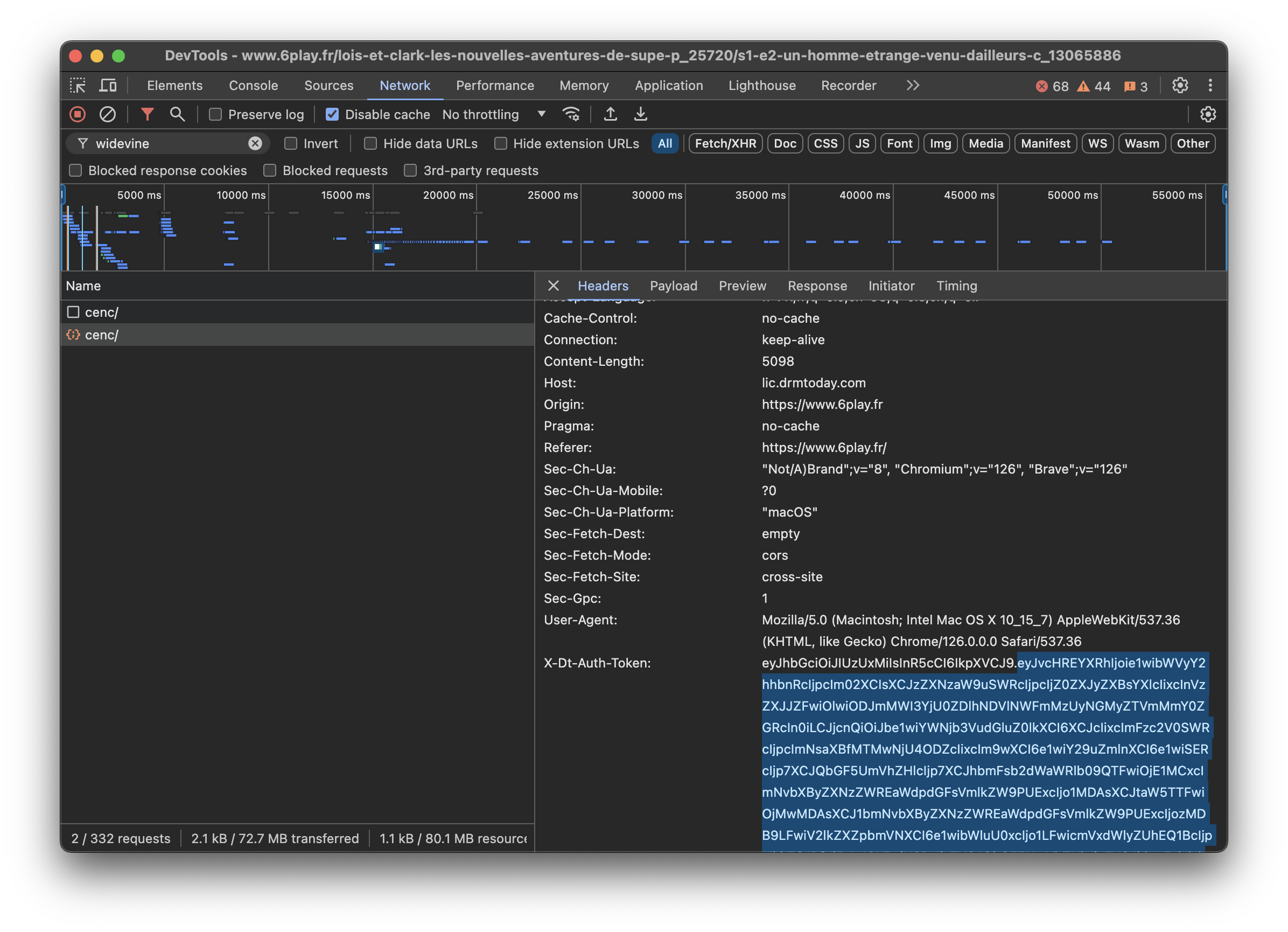Expand the more tabs chevron
Screen dimensions: 1288x932
pyautogui.click(x=913, y=85)
